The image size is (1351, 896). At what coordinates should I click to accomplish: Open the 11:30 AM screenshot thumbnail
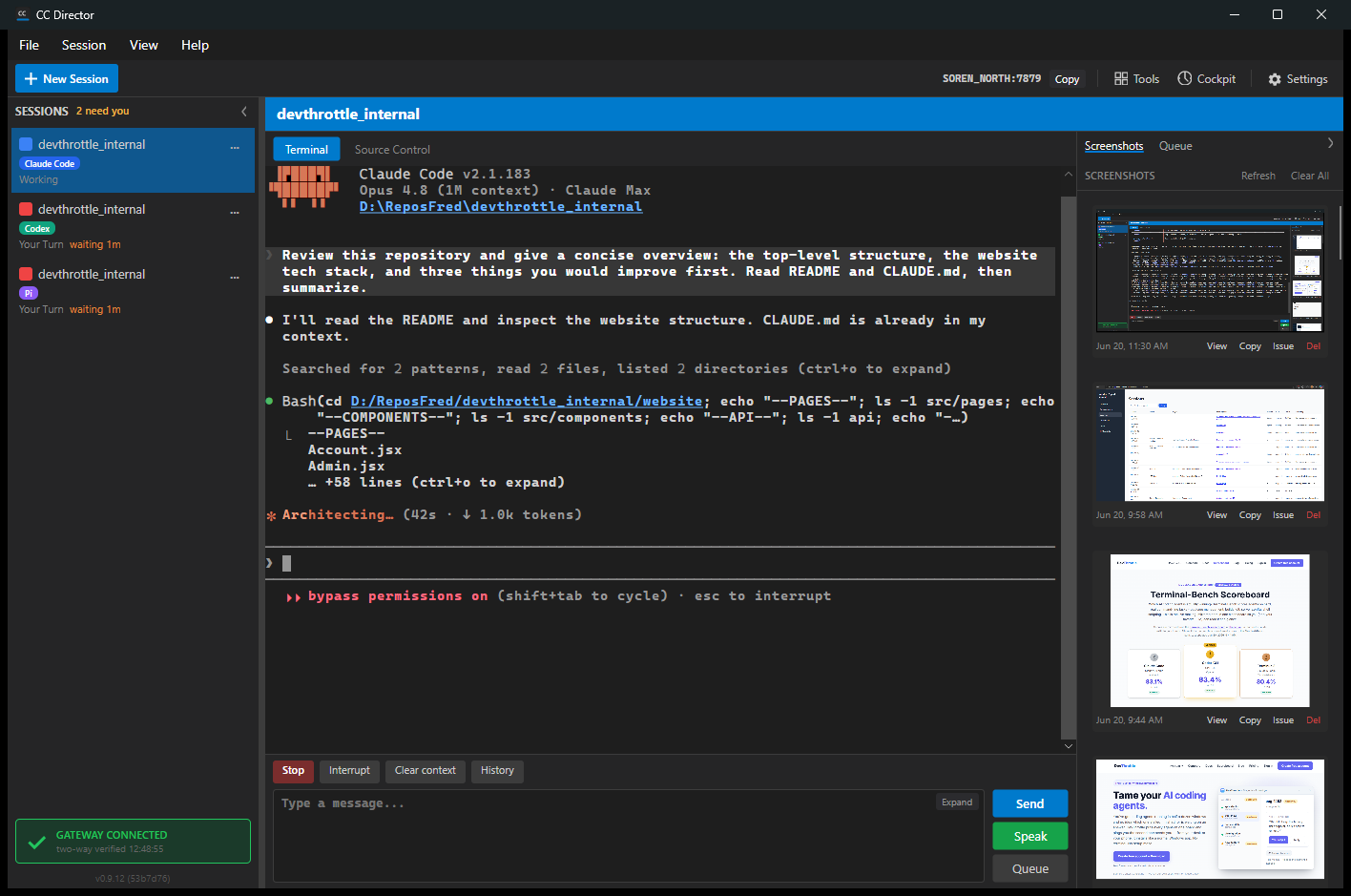point(1210,270)
